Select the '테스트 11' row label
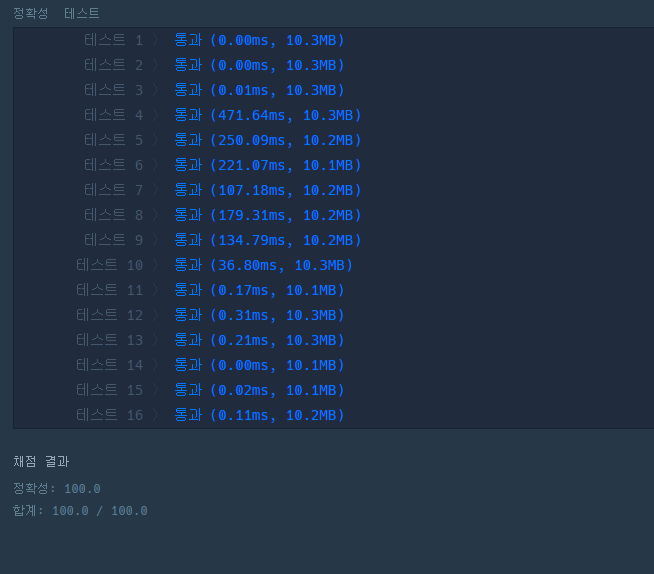Image resolution: width=654 pixels, height=574 pixels. pos(109,290)
